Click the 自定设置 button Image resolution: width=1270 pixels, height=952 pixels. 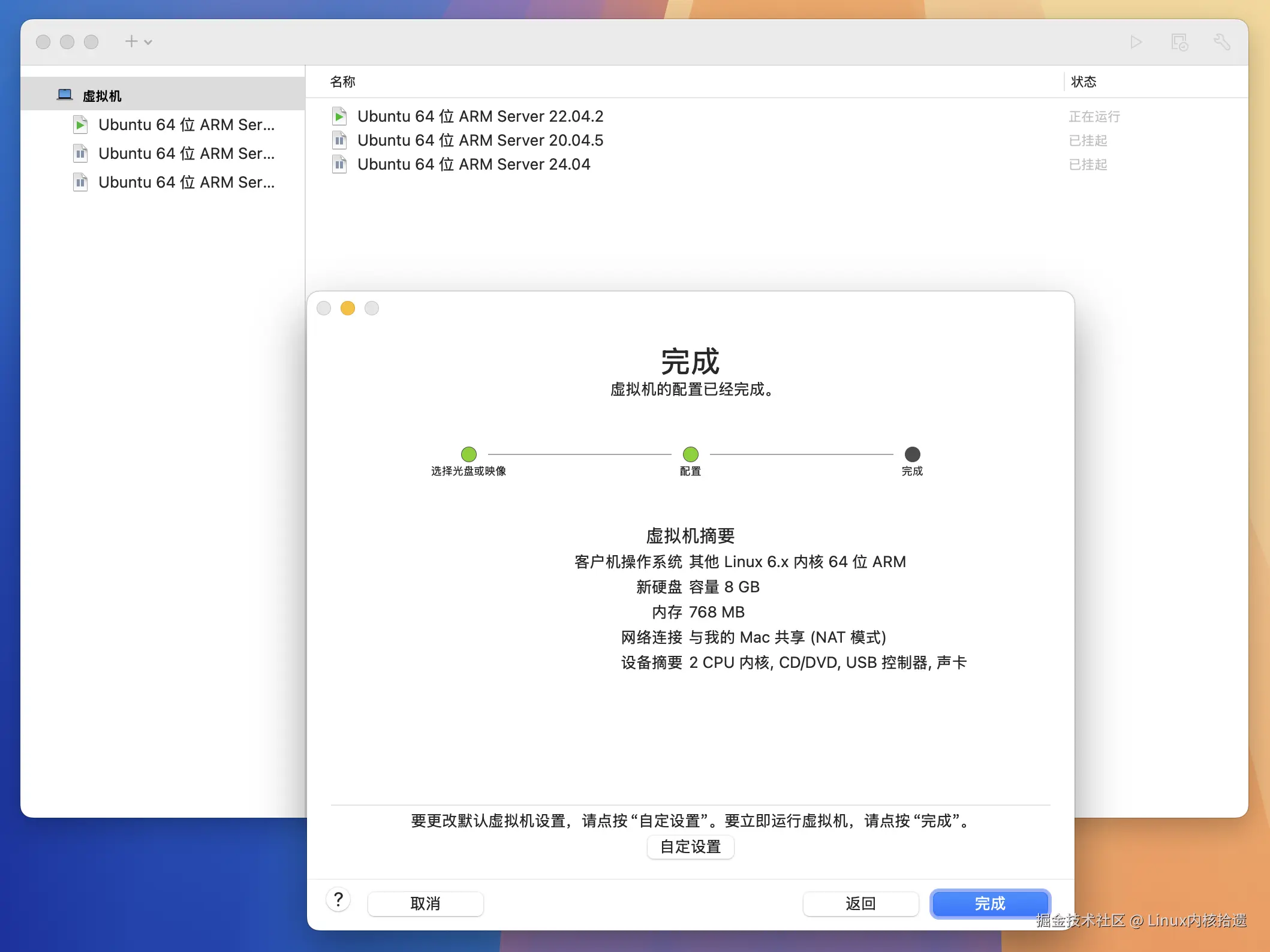click(x=690, y=846)
